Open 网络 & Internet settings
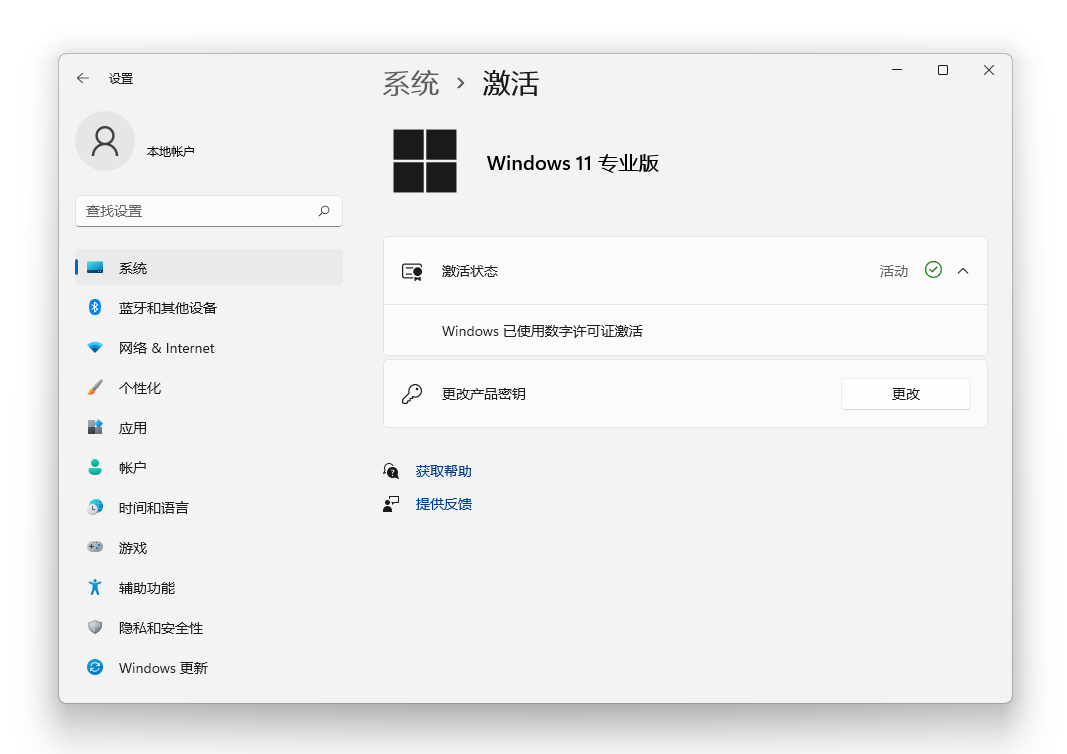1067x754 pixels. coord(209,348)
